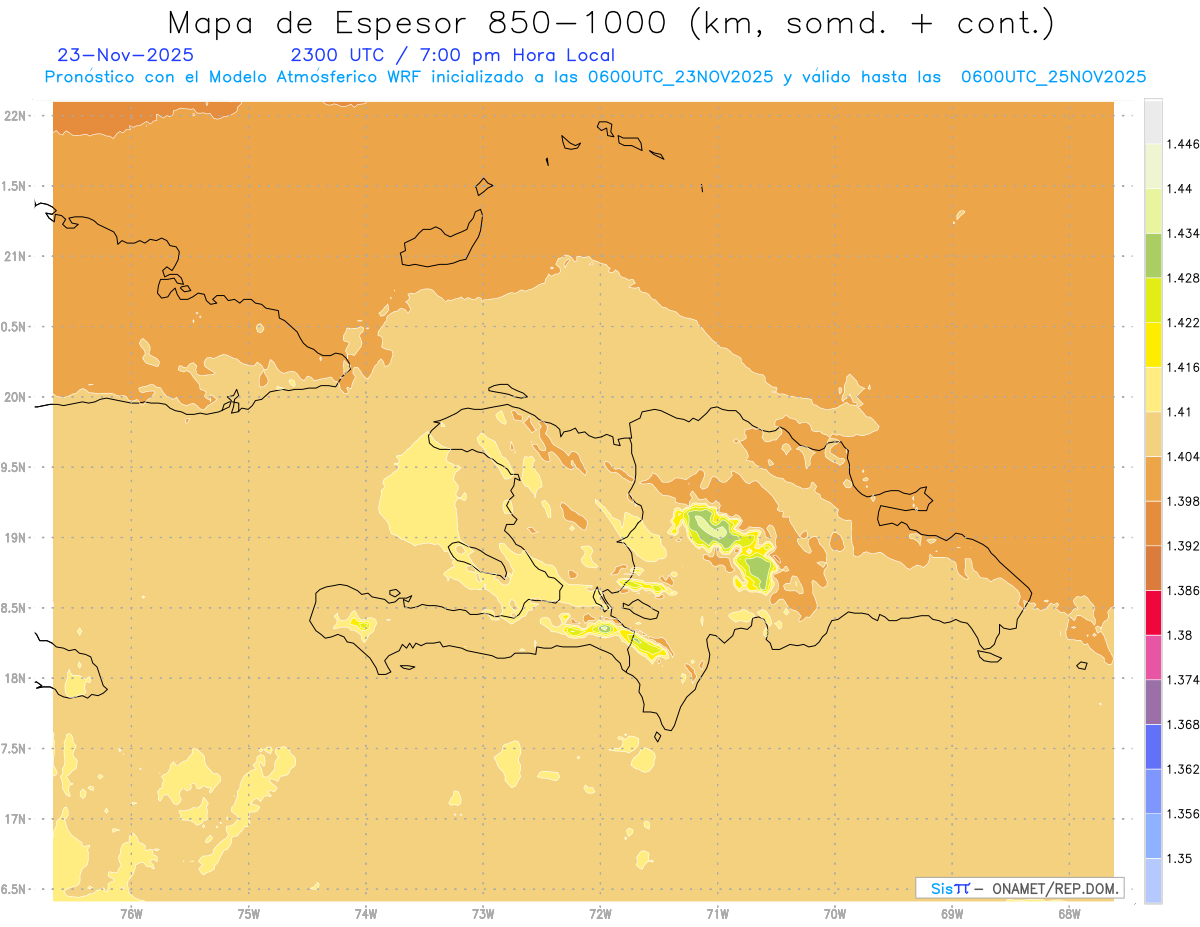
Task: Click the "22N" latitude label
Action: tap(17, 115)
